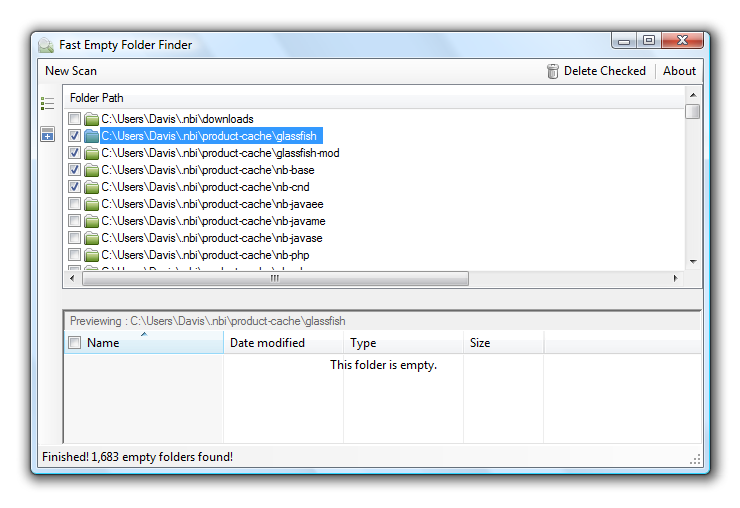Click the resize grip in the status bar corner

[695, 460]
